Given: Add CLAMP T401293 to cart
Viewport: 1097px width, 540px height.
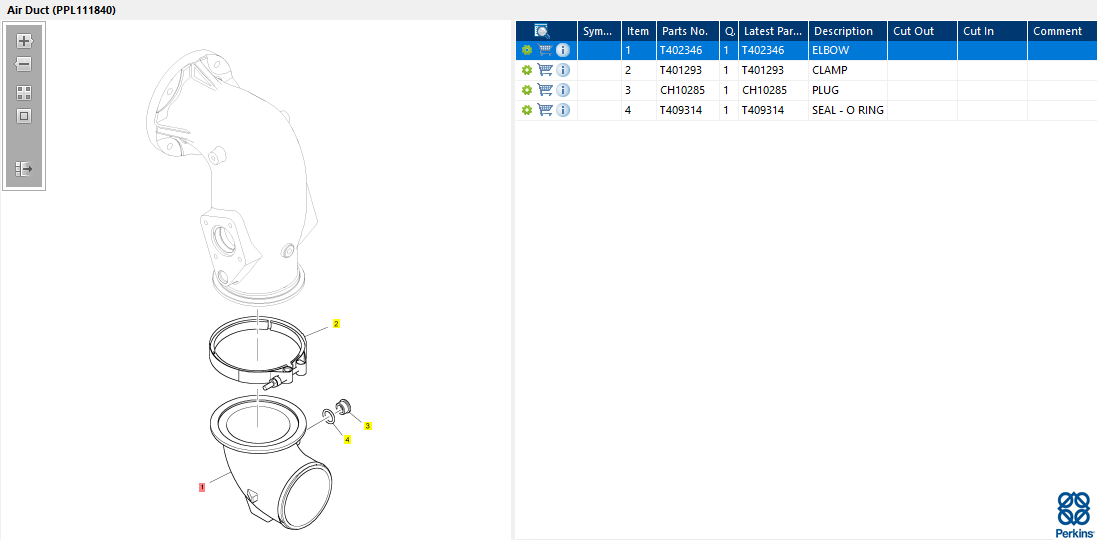Looking at the screenshot, I should [x=545, y=70].
